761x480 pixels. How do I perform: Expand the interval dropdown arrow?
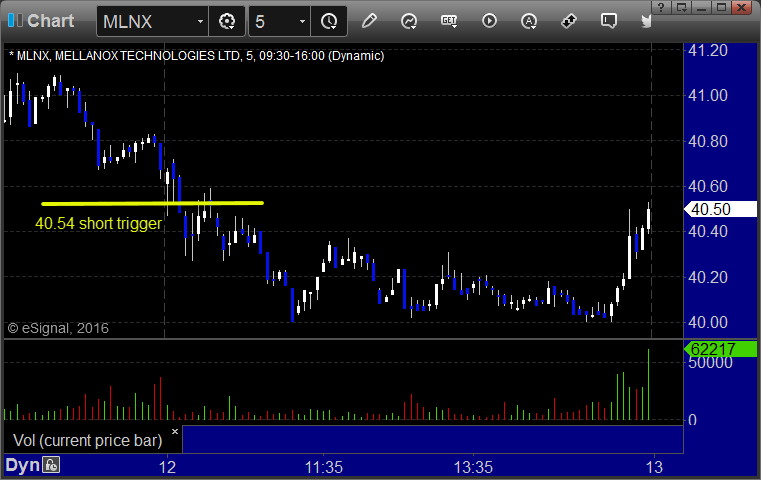[x=302, y=21]
